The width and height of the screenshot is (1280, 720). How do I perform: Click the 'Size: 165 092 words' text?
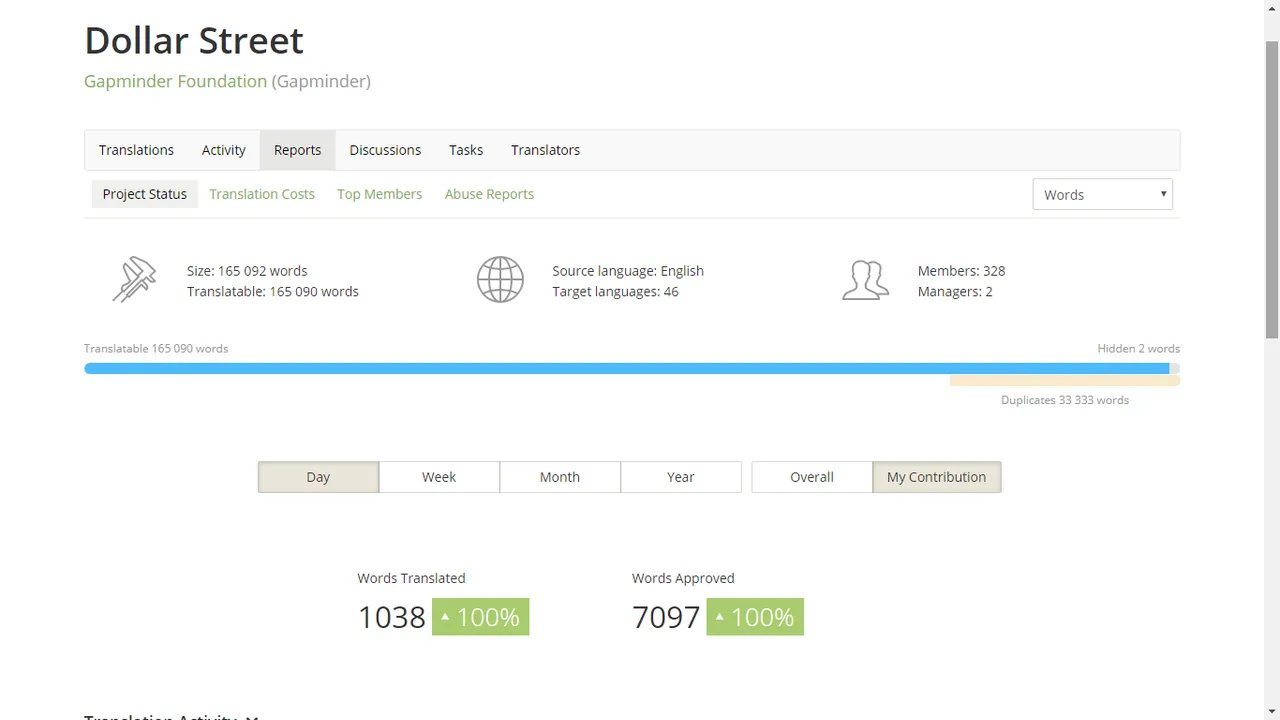click(x=247, y=271)
